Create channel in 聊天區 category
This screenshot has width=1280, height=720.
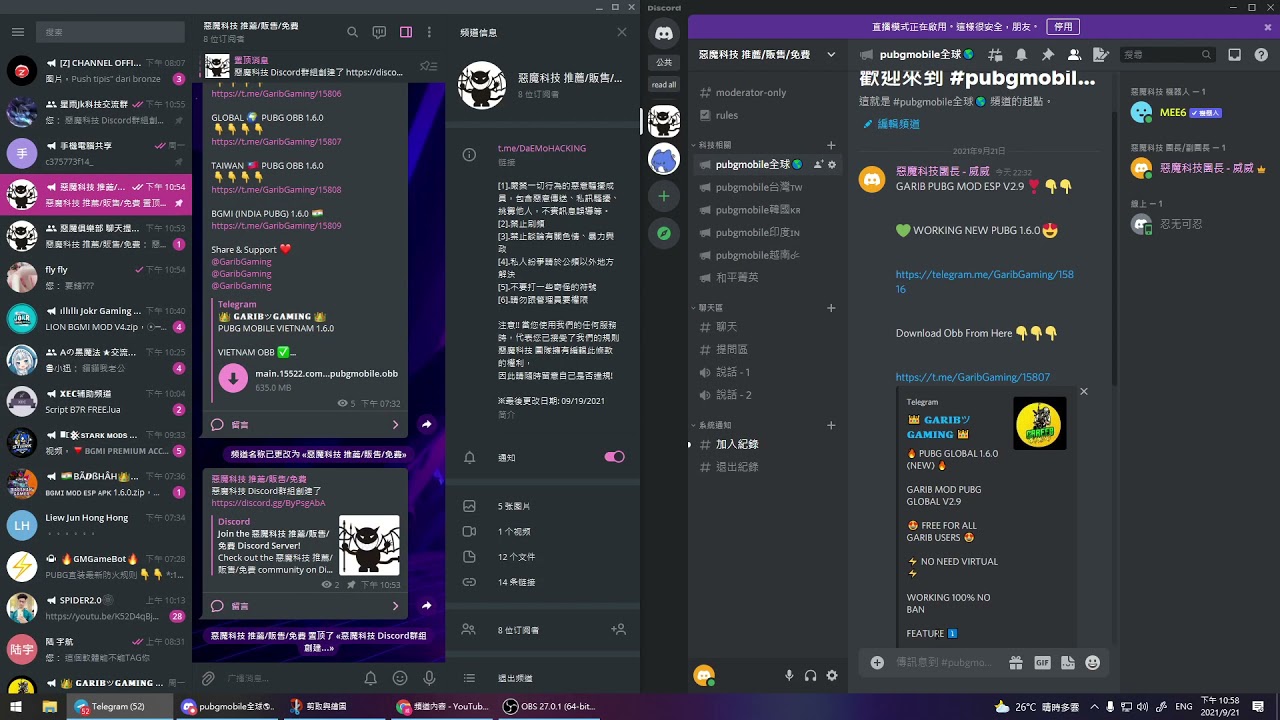(x=831, y=308)
